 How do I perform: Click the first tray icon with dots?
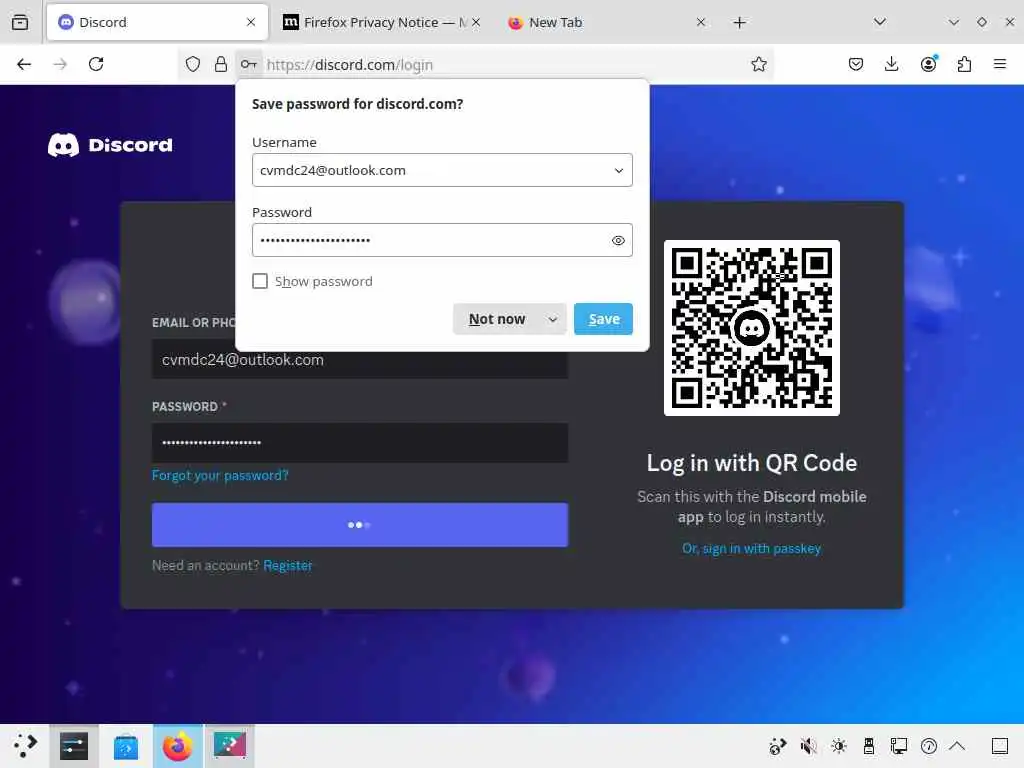(x=777, y=746)
